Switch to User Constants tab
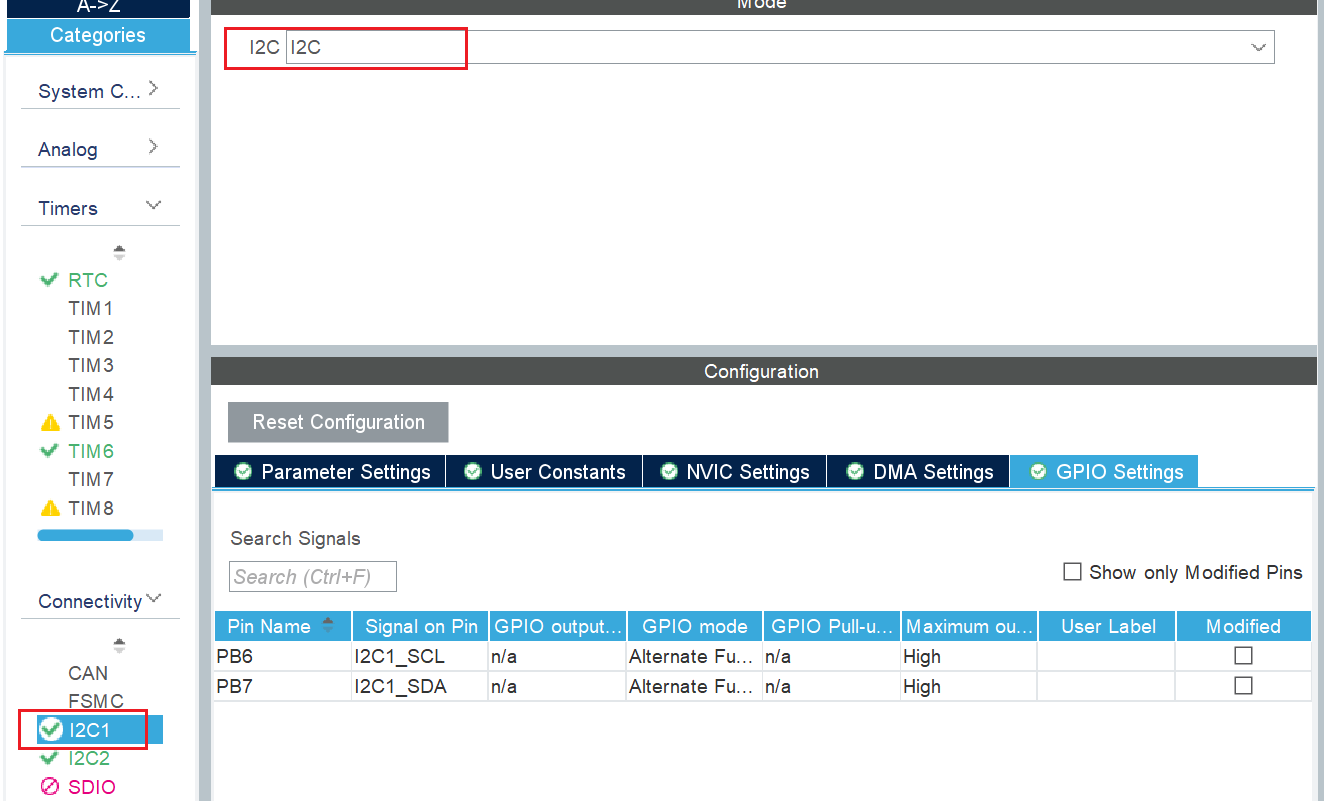 tap(544, 472)
